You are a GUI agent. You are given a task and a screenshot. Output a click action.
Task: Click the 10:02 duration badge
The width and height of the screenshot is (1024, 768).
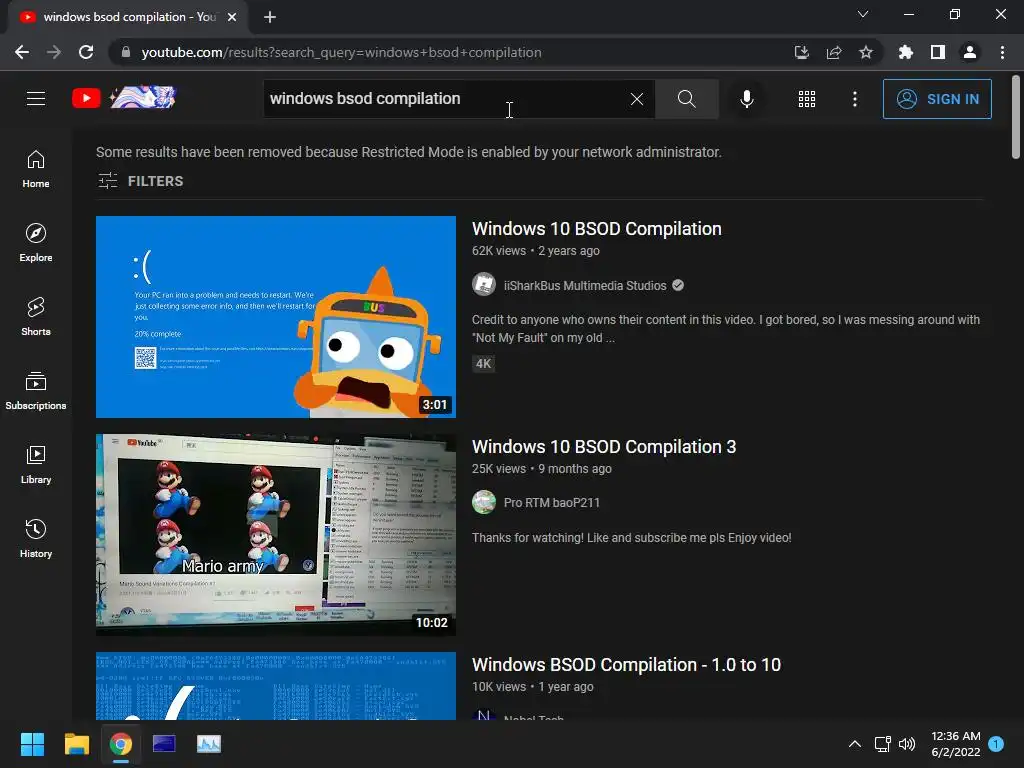[432, 622]
